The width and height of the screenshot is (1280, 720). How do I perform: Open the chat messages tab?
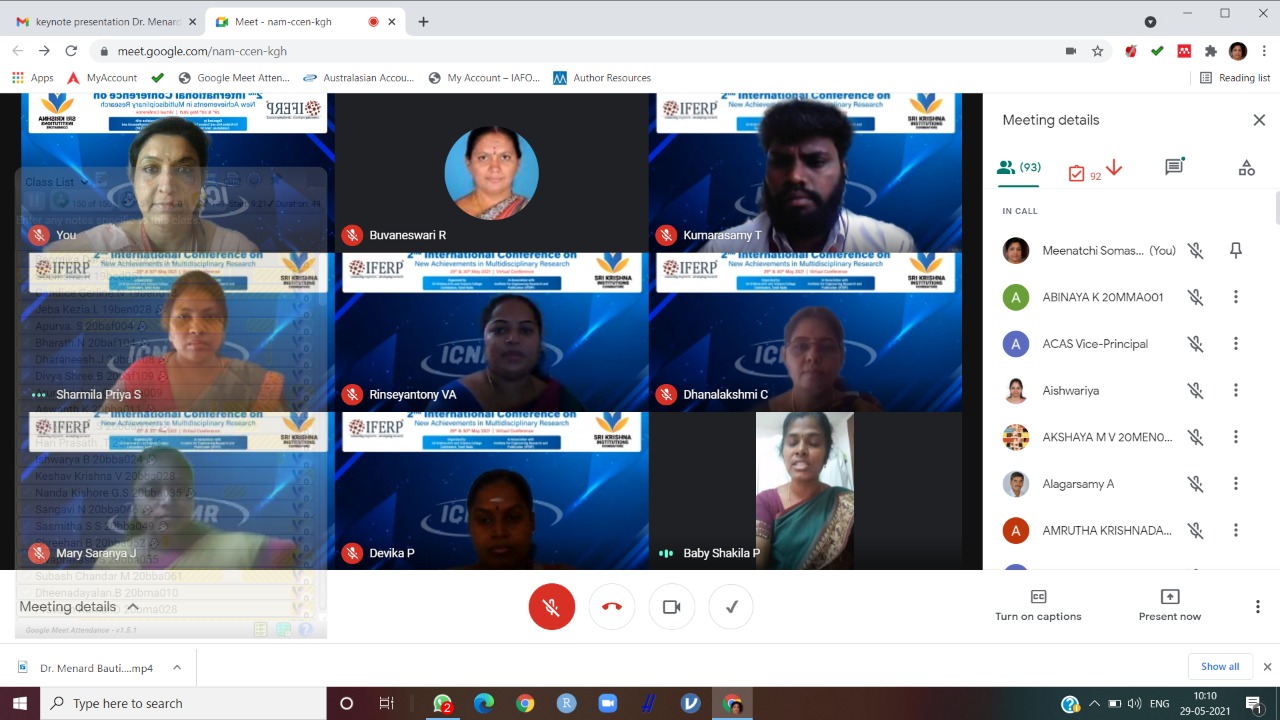[x=1174, y=167]
